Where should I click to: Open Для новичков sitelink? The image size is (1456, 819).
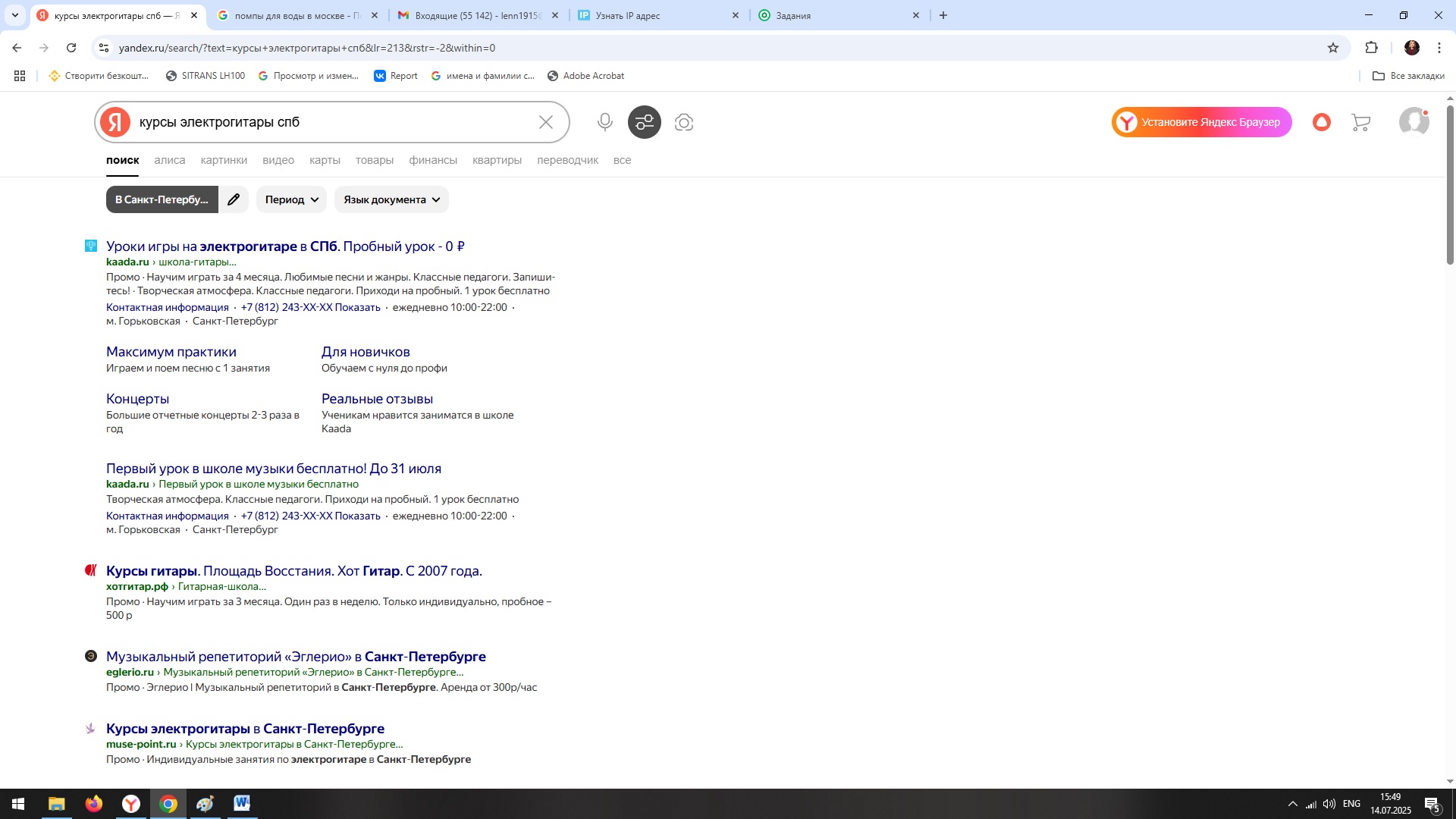[x=366, y=352]
